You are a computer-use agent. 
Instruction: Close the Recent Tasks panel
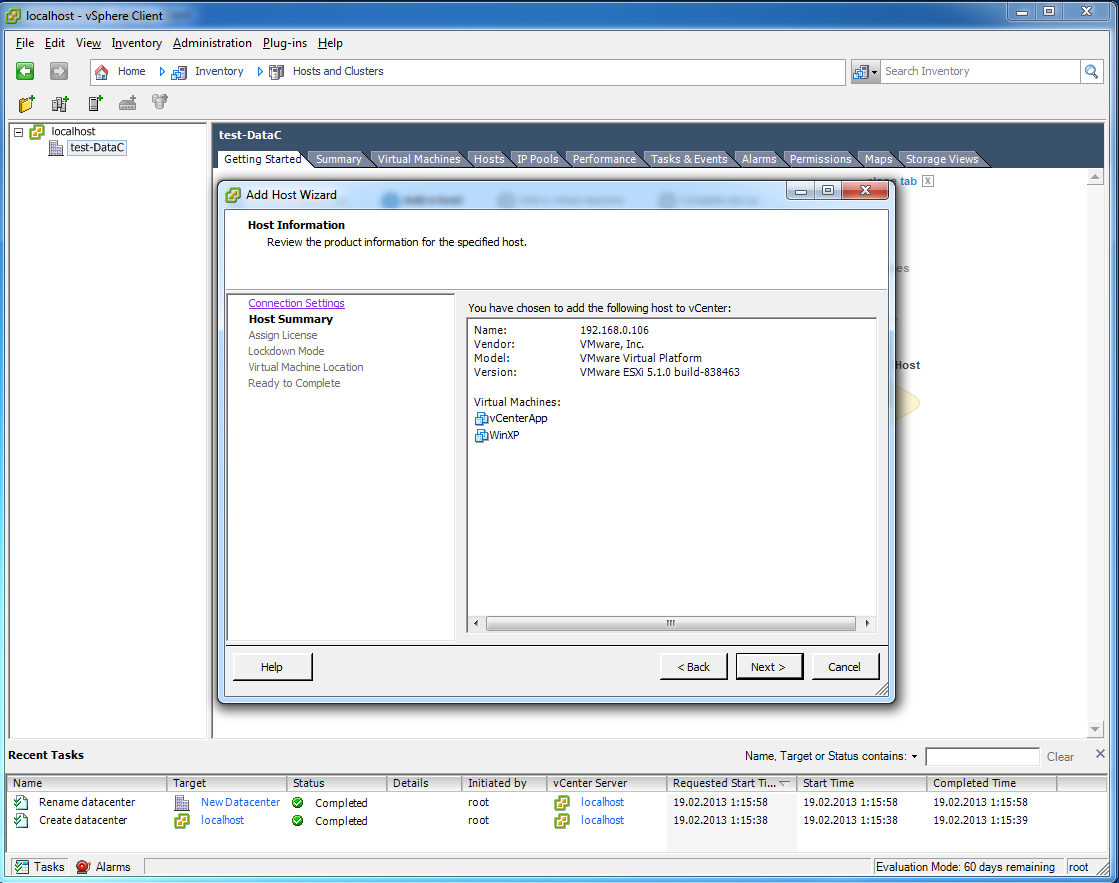(1100, 754)
